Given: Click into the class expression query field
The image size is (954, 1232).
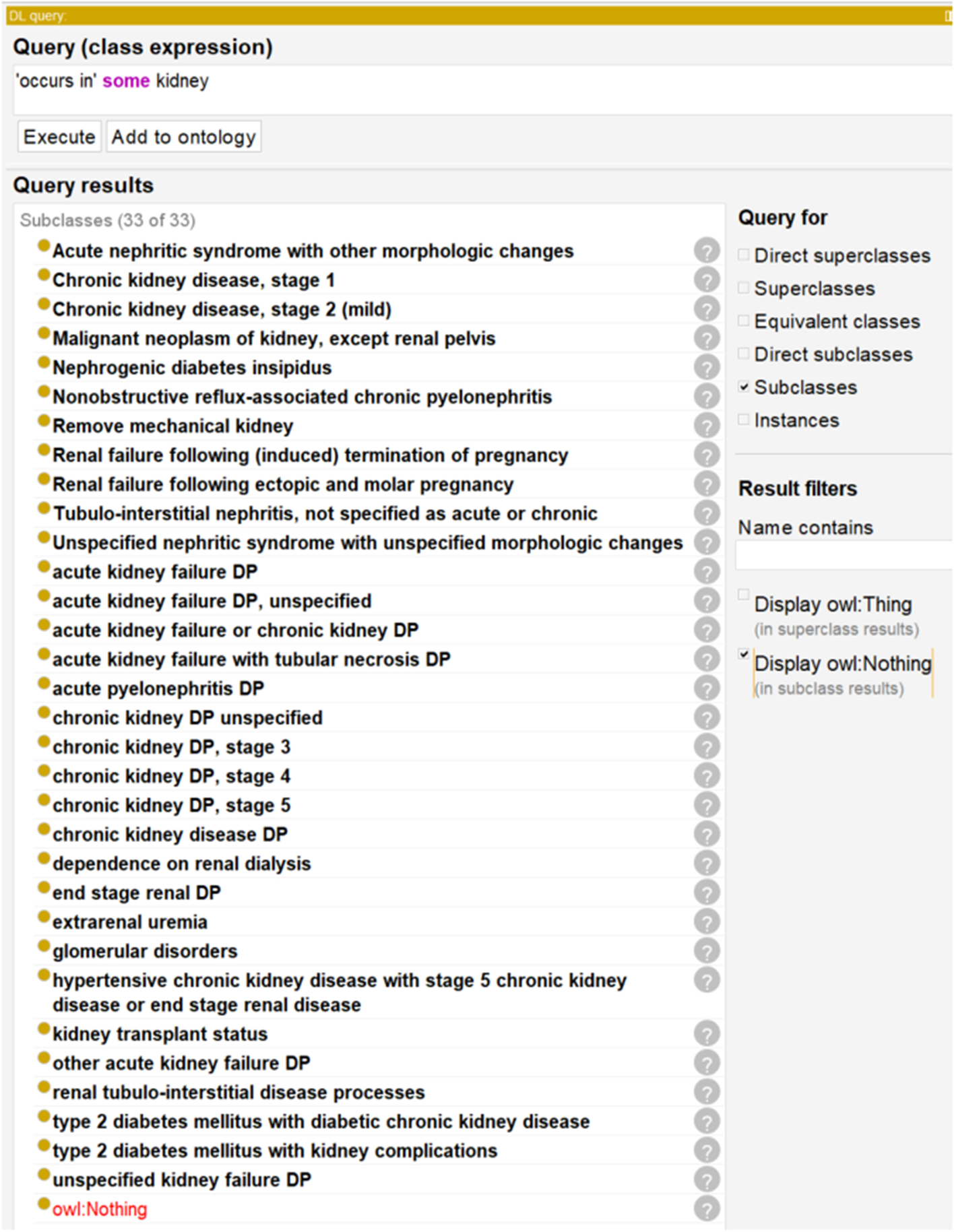Looking at the screenshot, I should [x=482, y=90].
